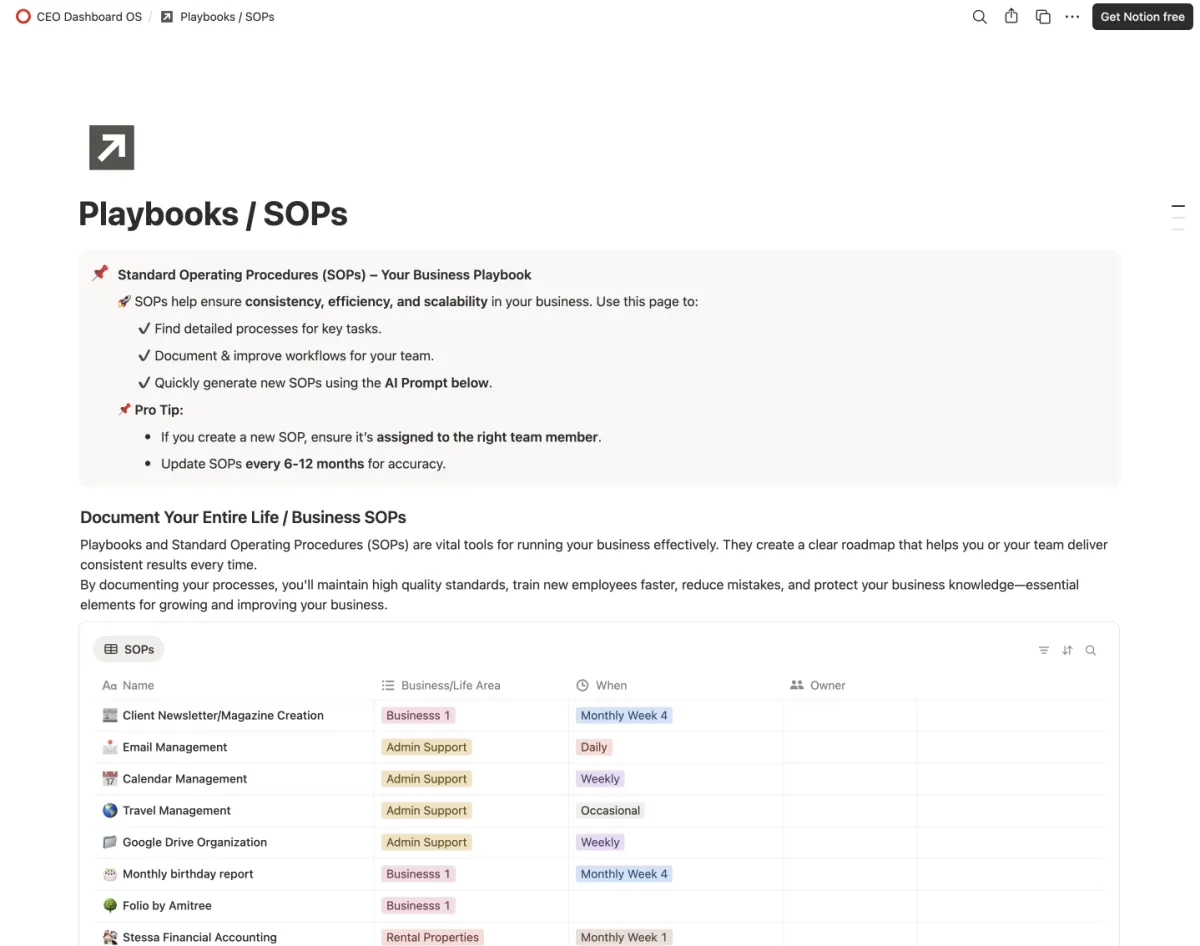Click the Daily tag in Email Management row

coord(594,747)
